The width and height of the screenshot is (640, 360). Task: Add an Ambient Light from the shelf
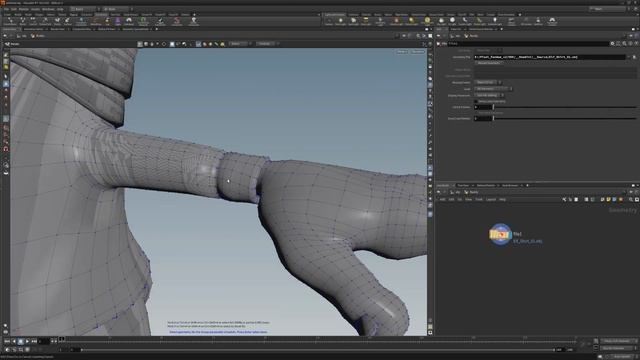click(495, 21)
